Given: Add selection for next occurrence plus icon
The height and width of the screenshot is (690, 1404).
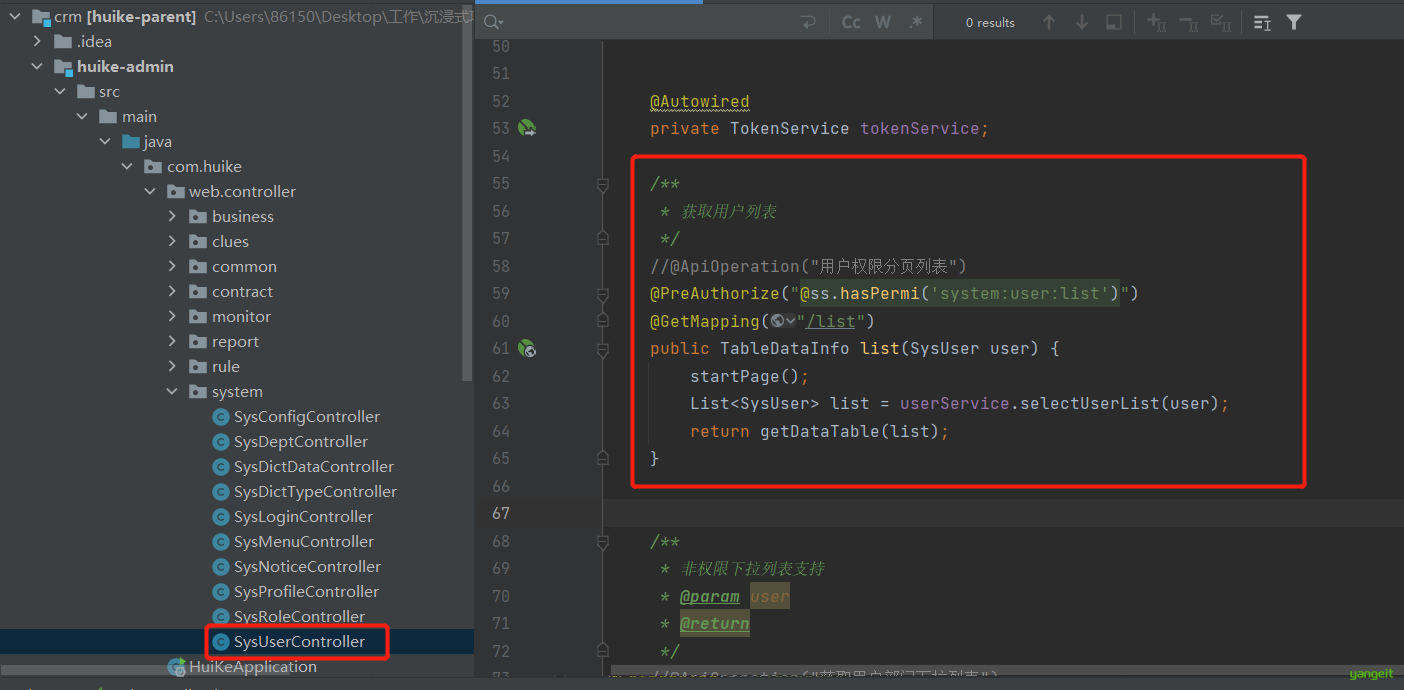Looking at the screenshot, I should coord(1157,22).
